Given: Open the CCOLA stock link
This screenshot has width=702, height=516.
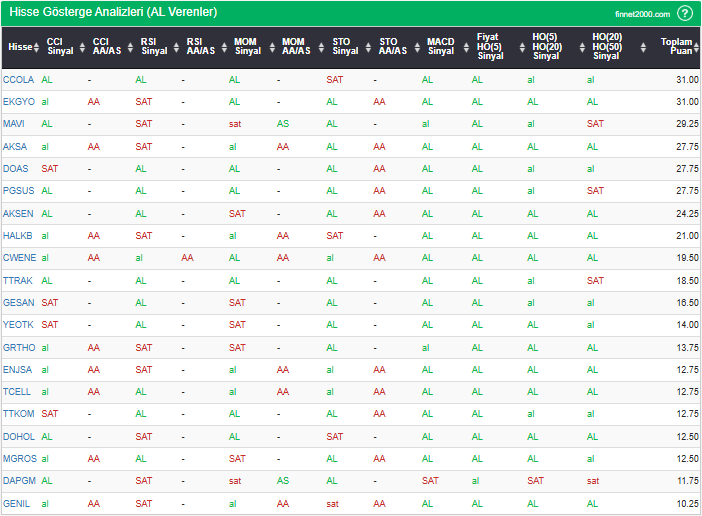Looking at the screenshot, I should [17, 79].
